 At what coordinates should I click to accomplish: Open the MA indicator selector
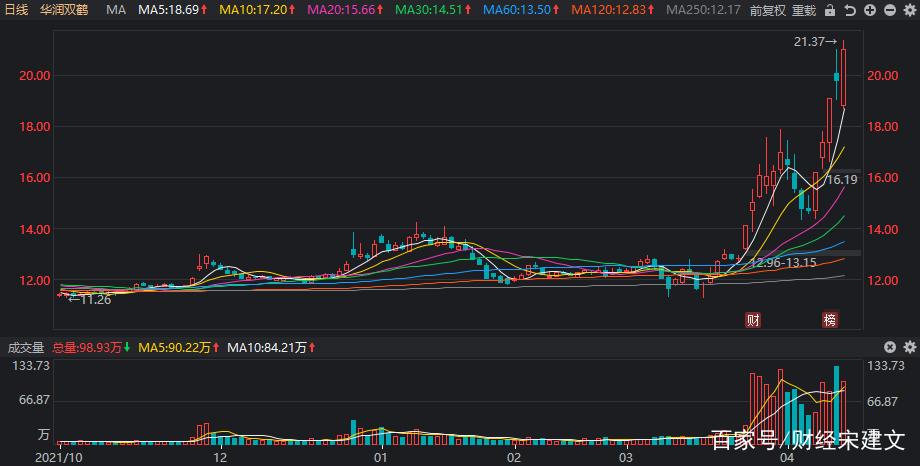(x=116, y=10)
